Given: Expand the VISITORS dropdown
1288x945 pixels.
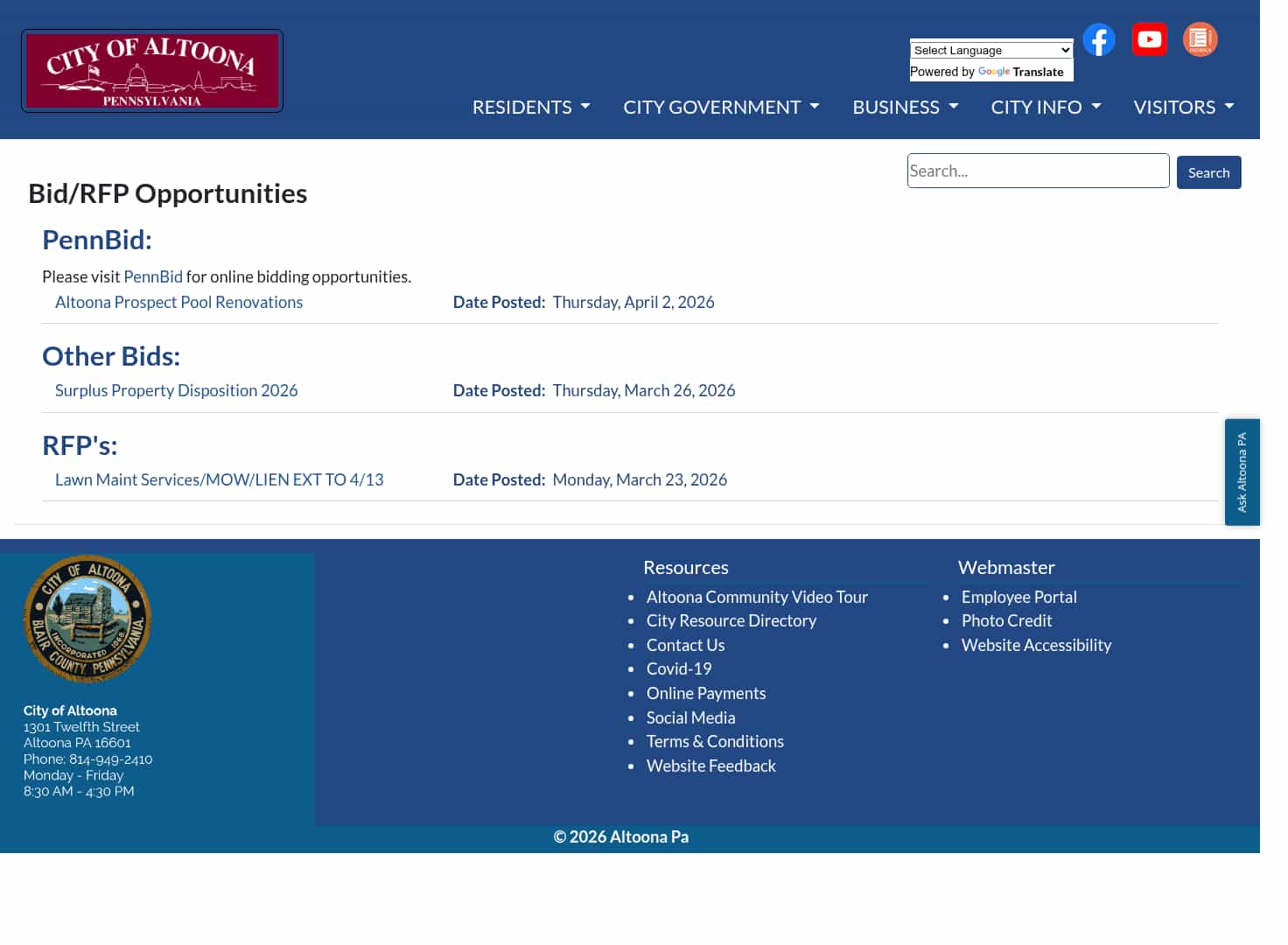Looking at the screenshot, I should 1183,107.
